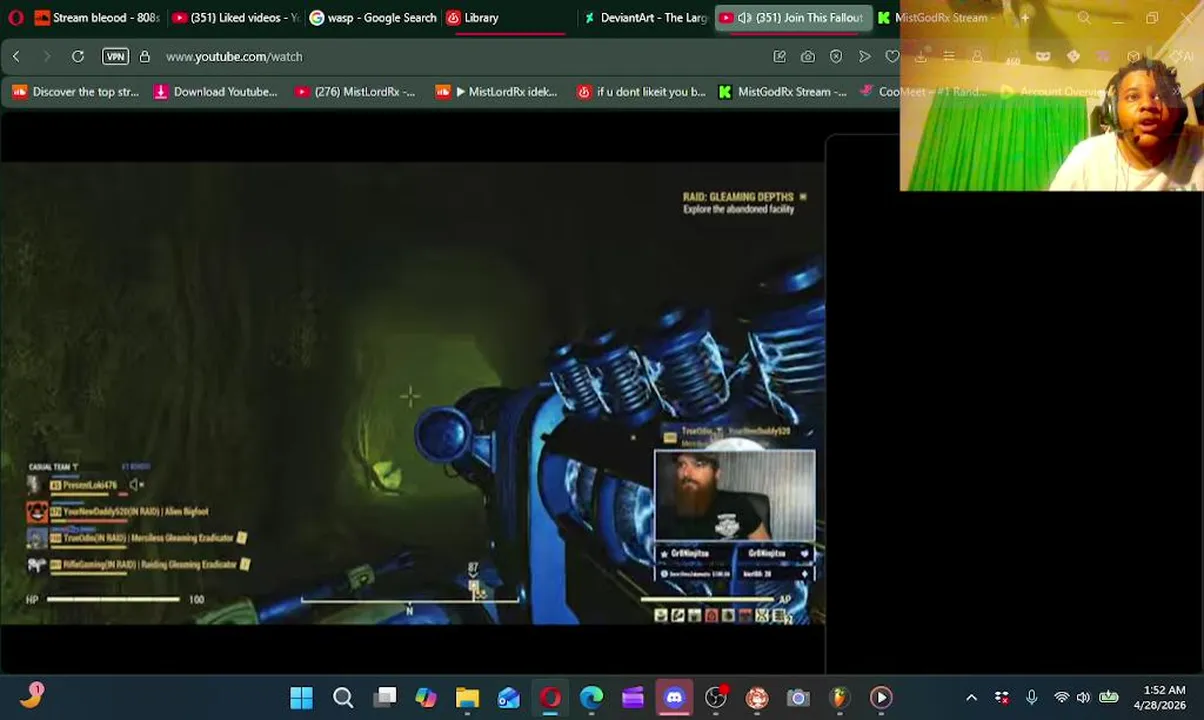Image resolution: width=1204 pixels, height=720 pixels.
Task: Open the media player play-button taskbar icon
Action: point(881,697)
